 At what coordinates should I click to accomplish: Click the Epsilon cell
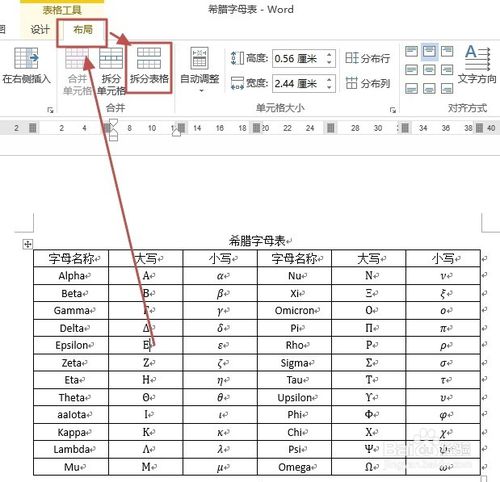point(71,346)
